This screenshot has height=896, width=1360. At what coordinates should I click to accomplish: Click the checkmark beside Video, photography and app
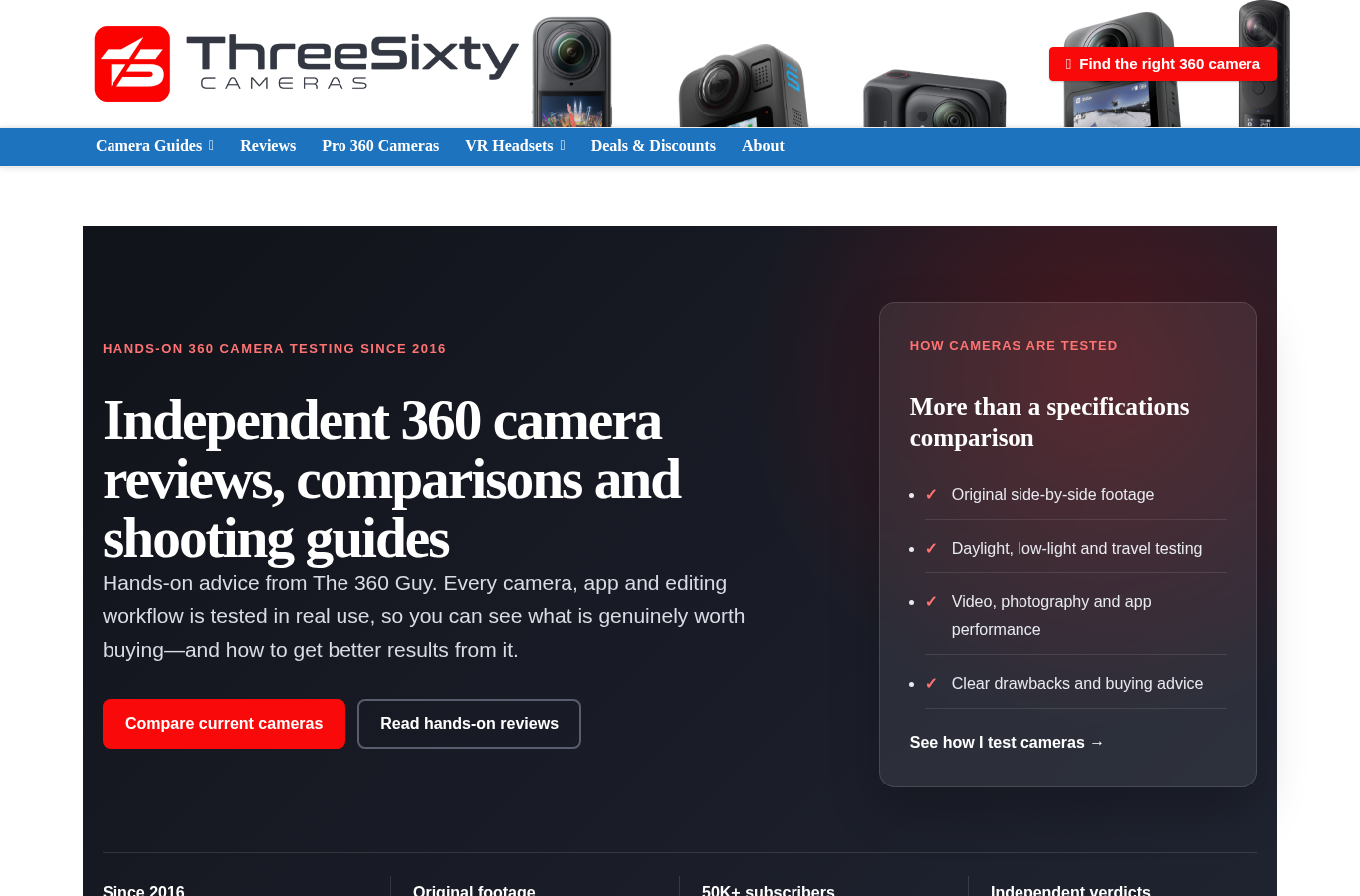tap(931, 602)
